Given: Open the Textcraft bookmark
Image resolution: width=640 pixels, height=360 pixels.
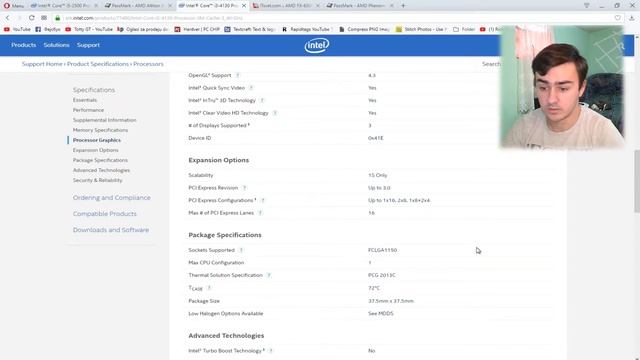Looking at the screenshot, I should coord(250,29).
